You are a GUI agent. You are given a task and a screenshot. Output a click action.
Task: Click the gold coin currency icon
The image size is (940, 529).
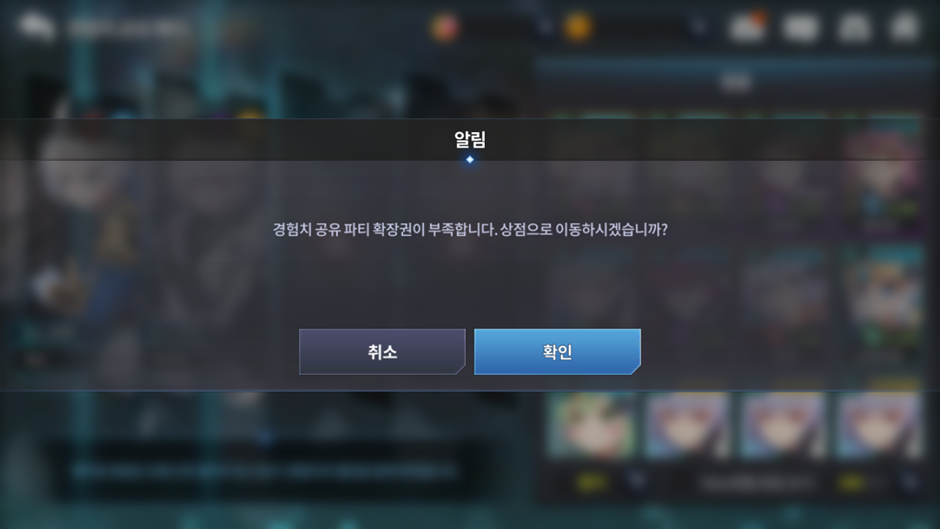click(578, 28)
